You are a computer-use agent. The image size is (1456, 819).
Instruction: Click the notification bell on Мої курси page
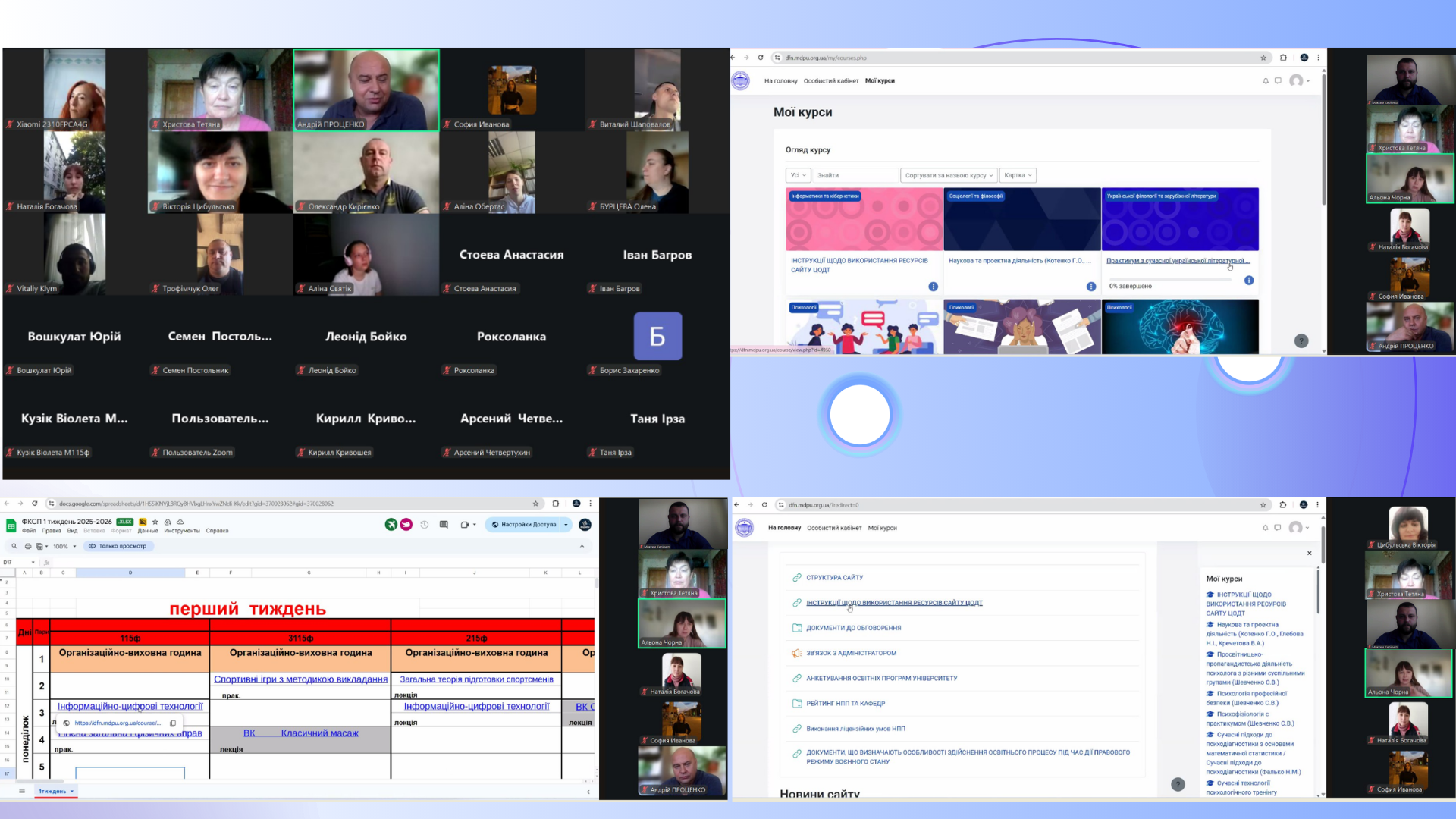1265,81
